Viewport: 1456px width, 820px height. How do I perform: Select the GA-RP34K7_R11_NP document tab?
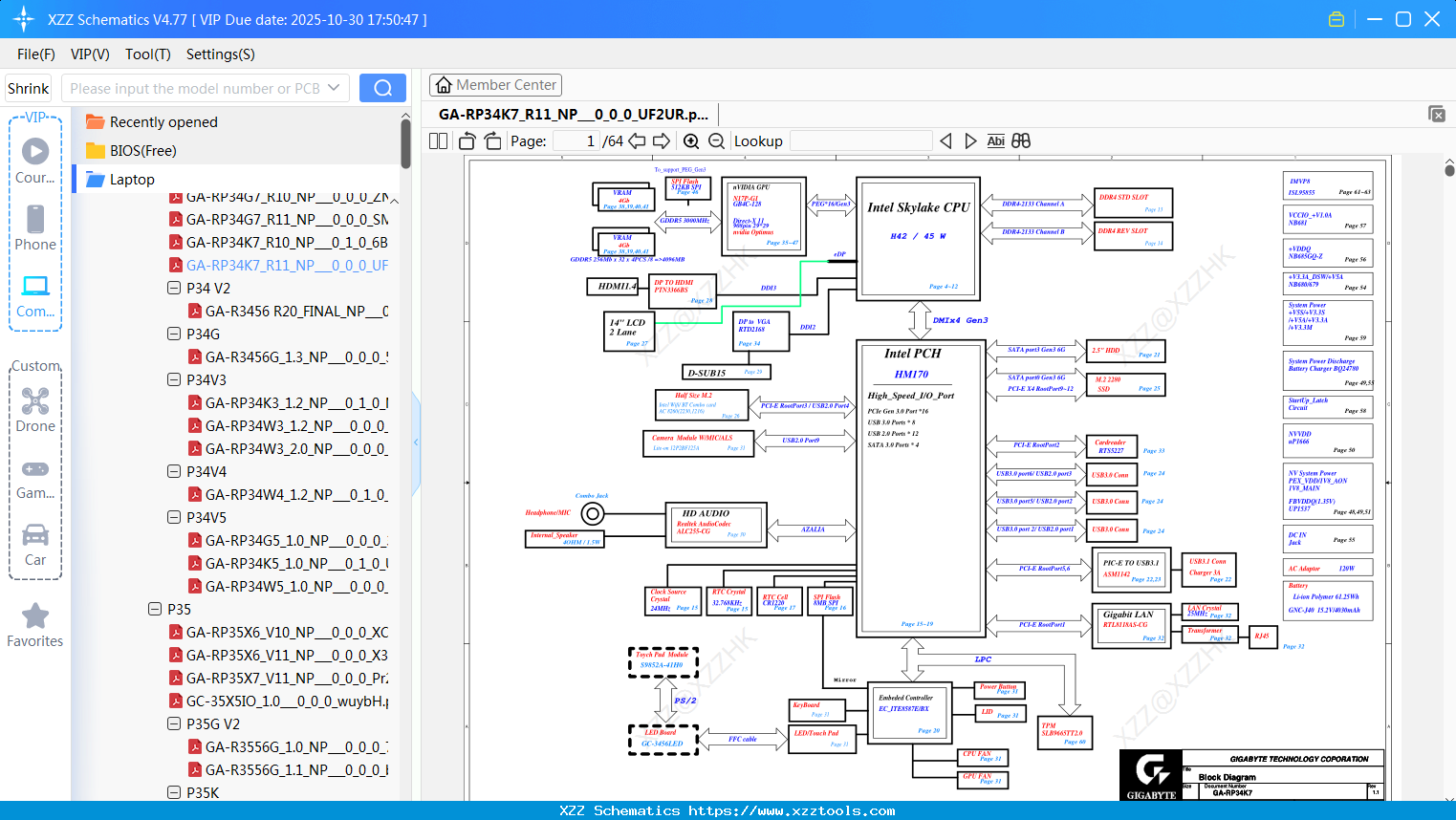click(x=574, y=114)
